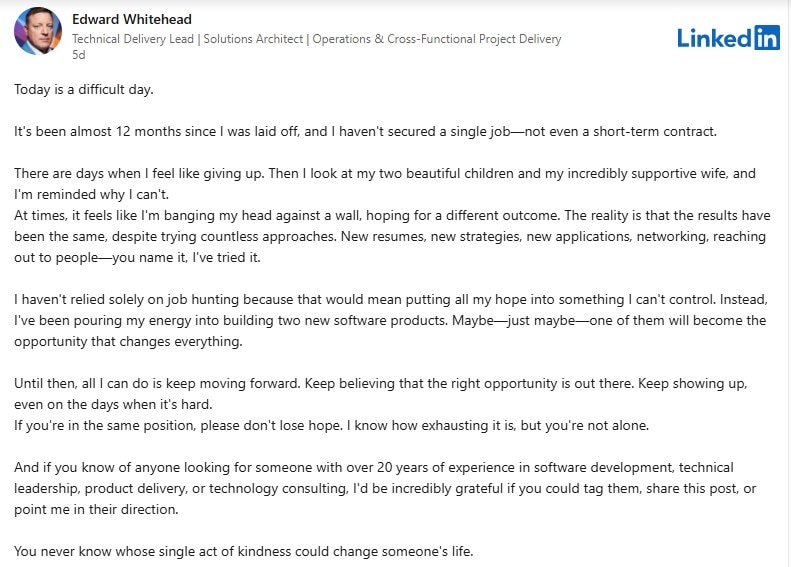The image size is (791, 567).
Task: Click the line starting 'Until then, all I'
Action: tap(381, 383)
